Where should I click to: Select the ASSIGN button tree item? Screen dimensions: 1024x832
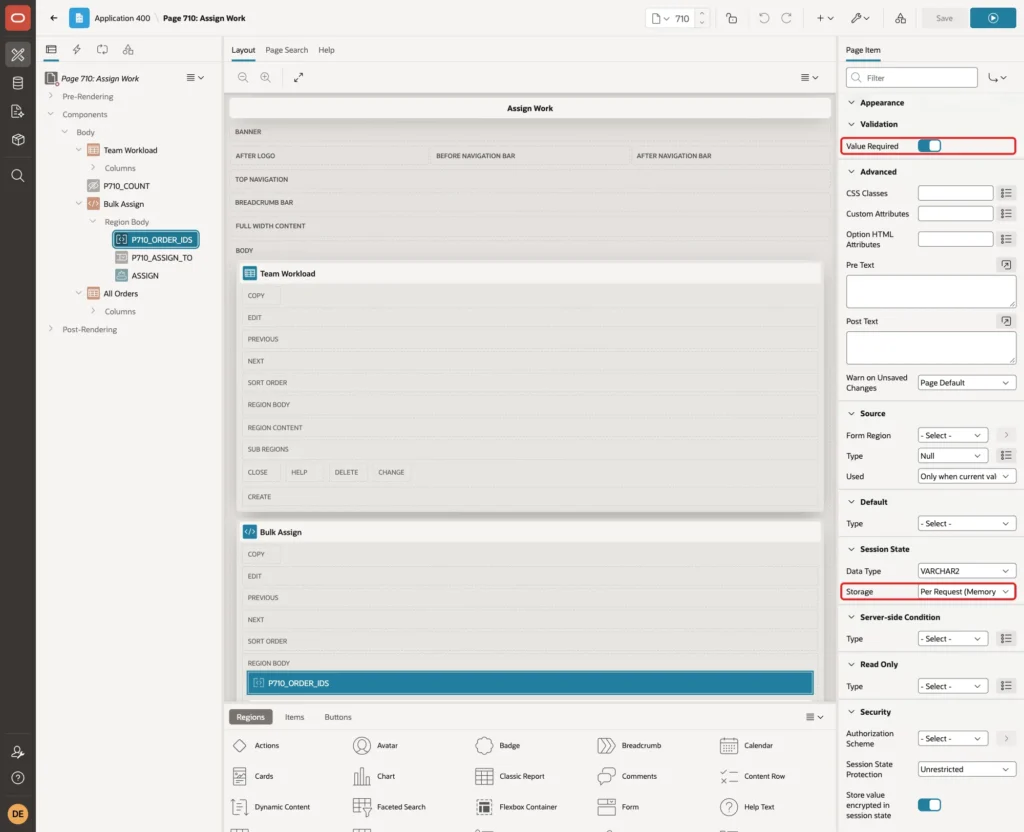tap(144, 276)
